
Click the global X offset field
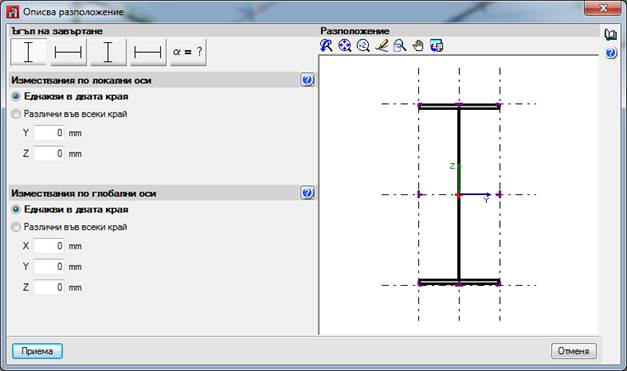click(49, 246)
